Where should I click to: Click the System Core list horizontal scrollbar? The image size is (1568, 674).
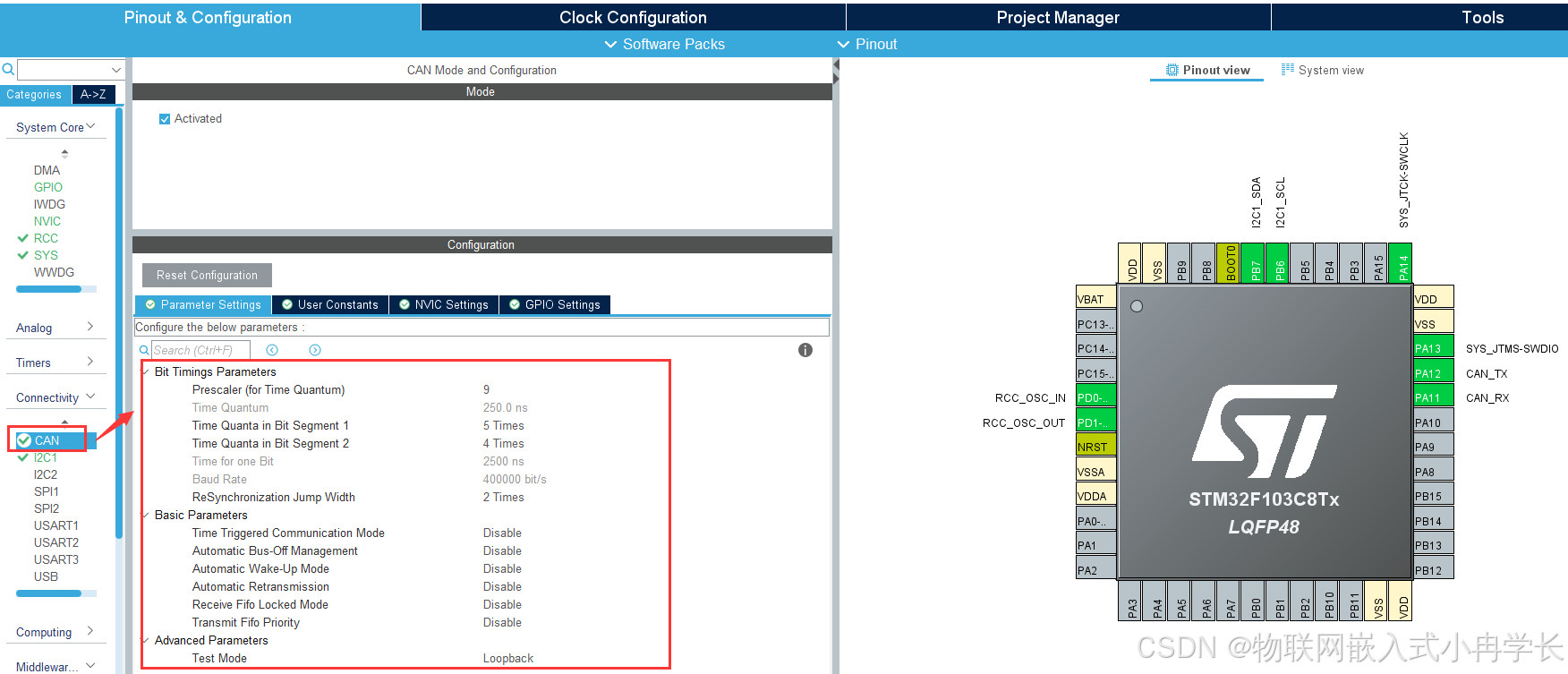pos(48,289)
